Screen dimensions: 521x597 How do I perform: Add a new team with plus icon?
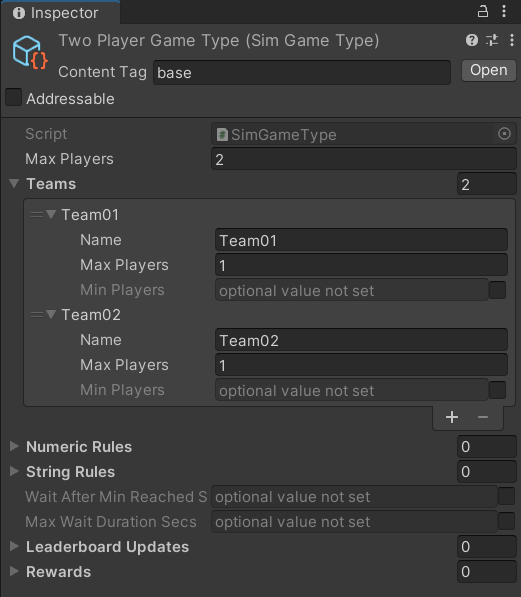452,417
